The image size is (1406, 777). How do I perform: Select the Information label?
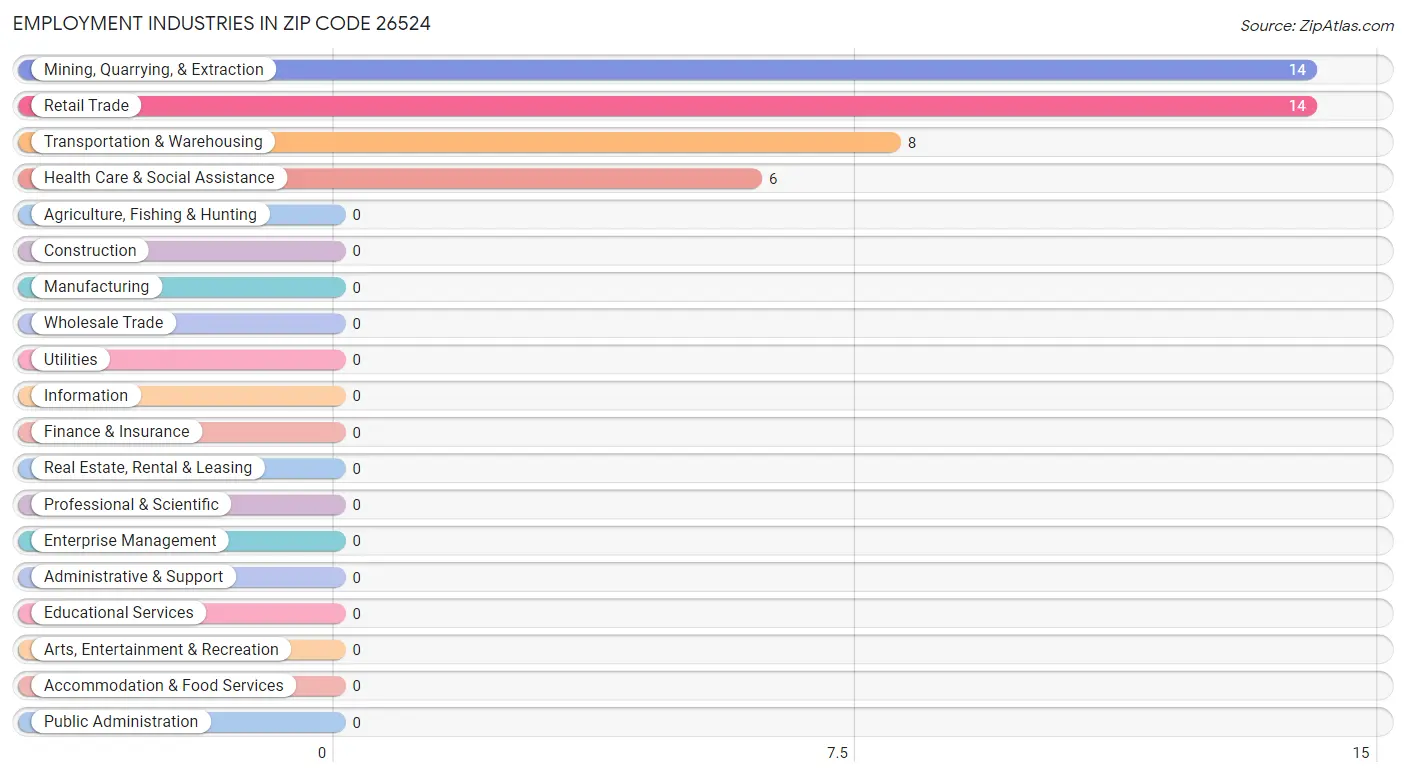pyautogui.click(x=86, y=396)
